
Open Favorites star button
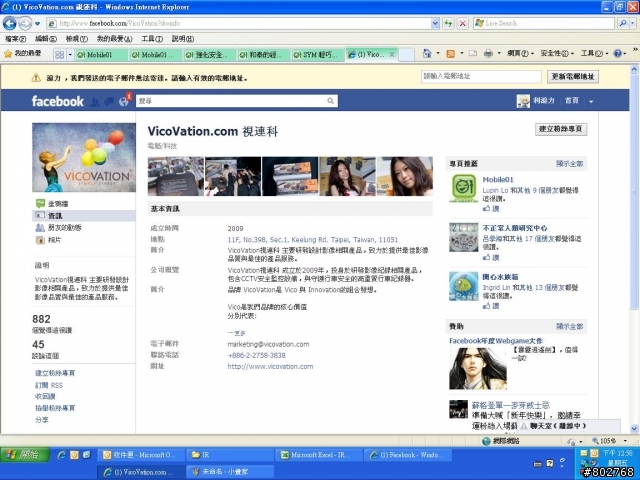[x=22, y=53]
